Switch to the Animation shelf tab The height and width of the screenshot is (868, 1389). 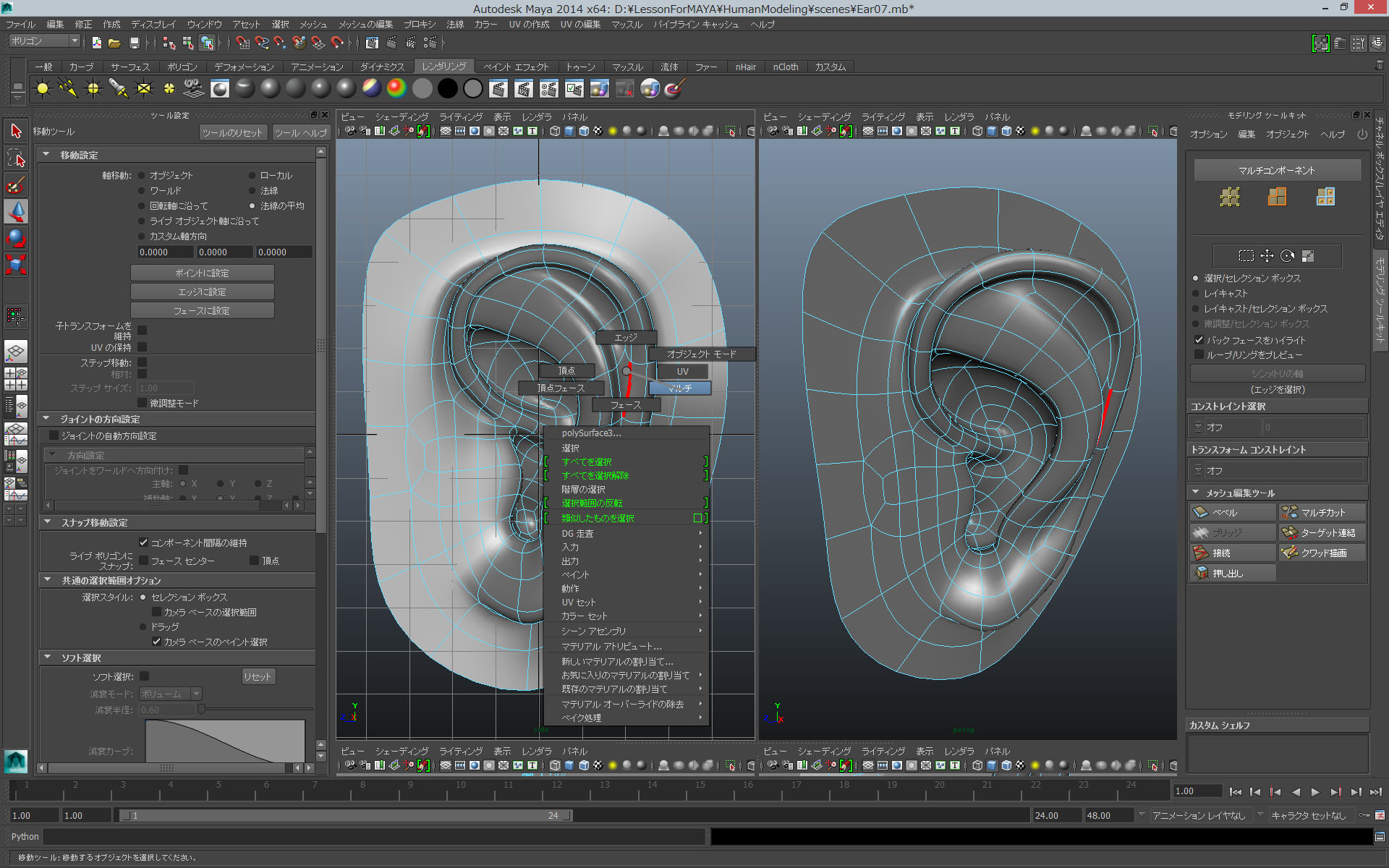coord(317,67)
